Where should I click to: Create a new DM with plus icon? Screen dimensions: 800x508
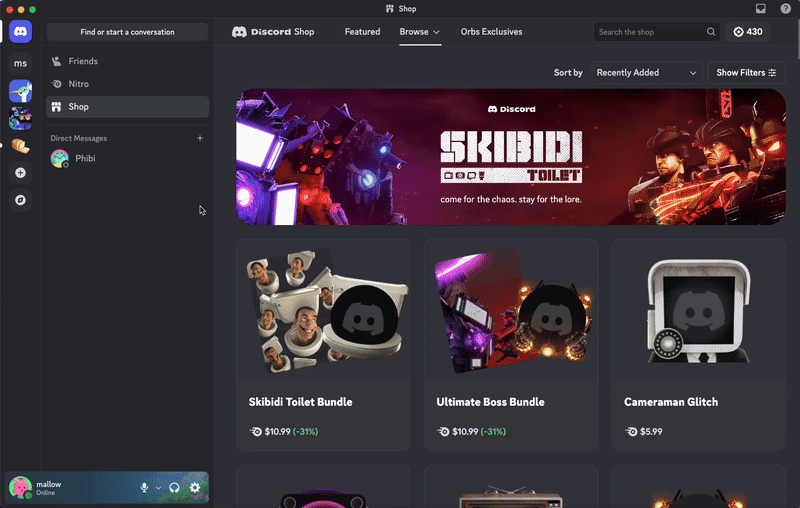point(200,138)
